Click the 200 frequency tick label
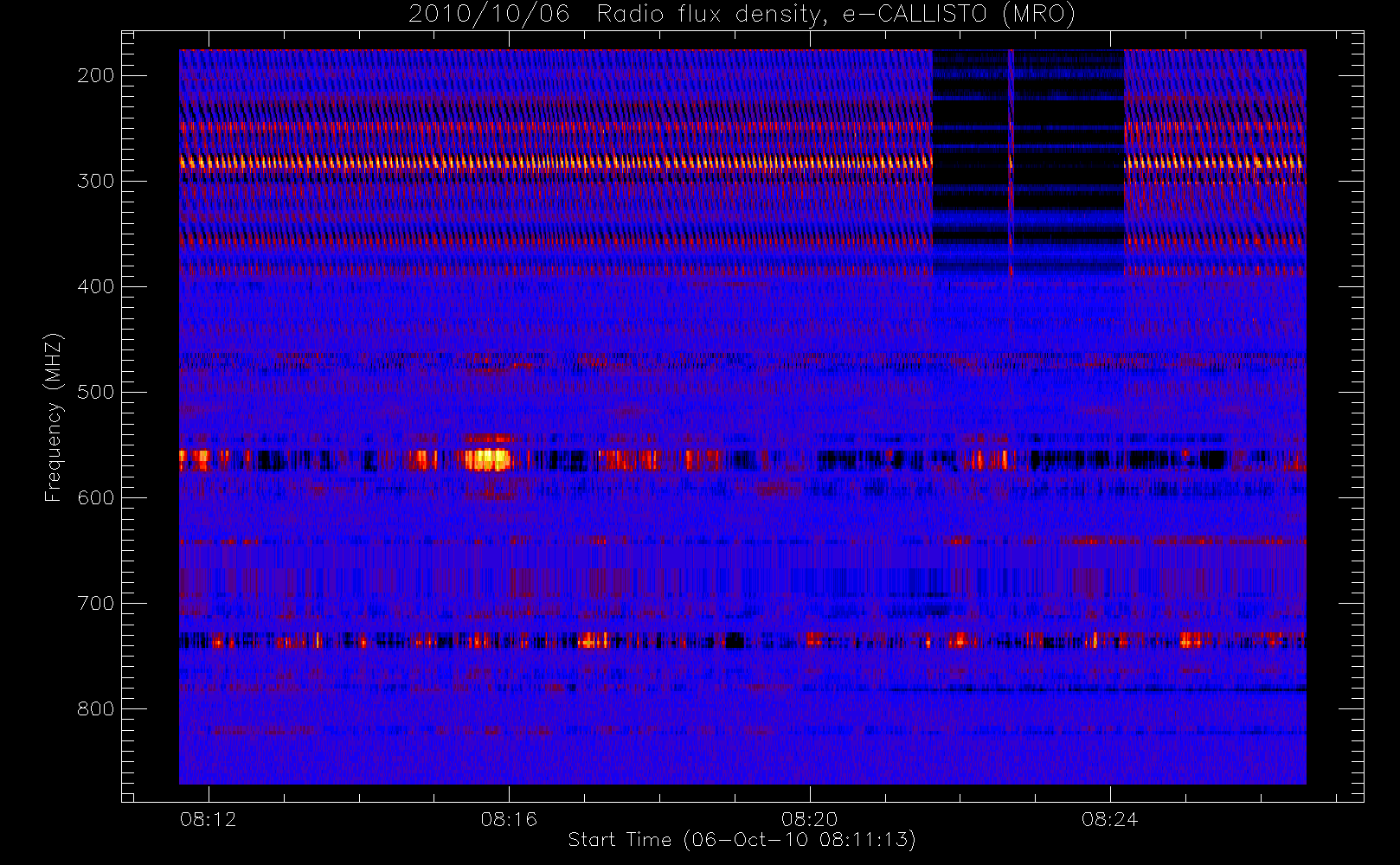The height and width of the screenshot is (865, 1400). pyautogui.click(x=96, y=75)
